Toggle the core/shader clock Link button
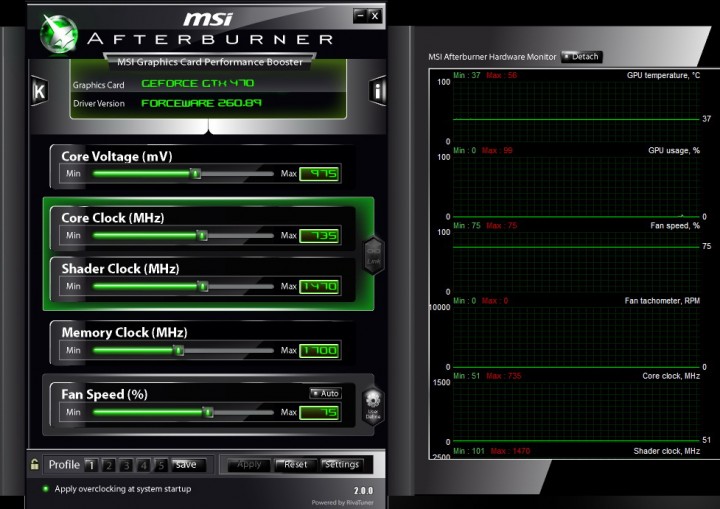This screenshot has height=509, width=720. 374,255
